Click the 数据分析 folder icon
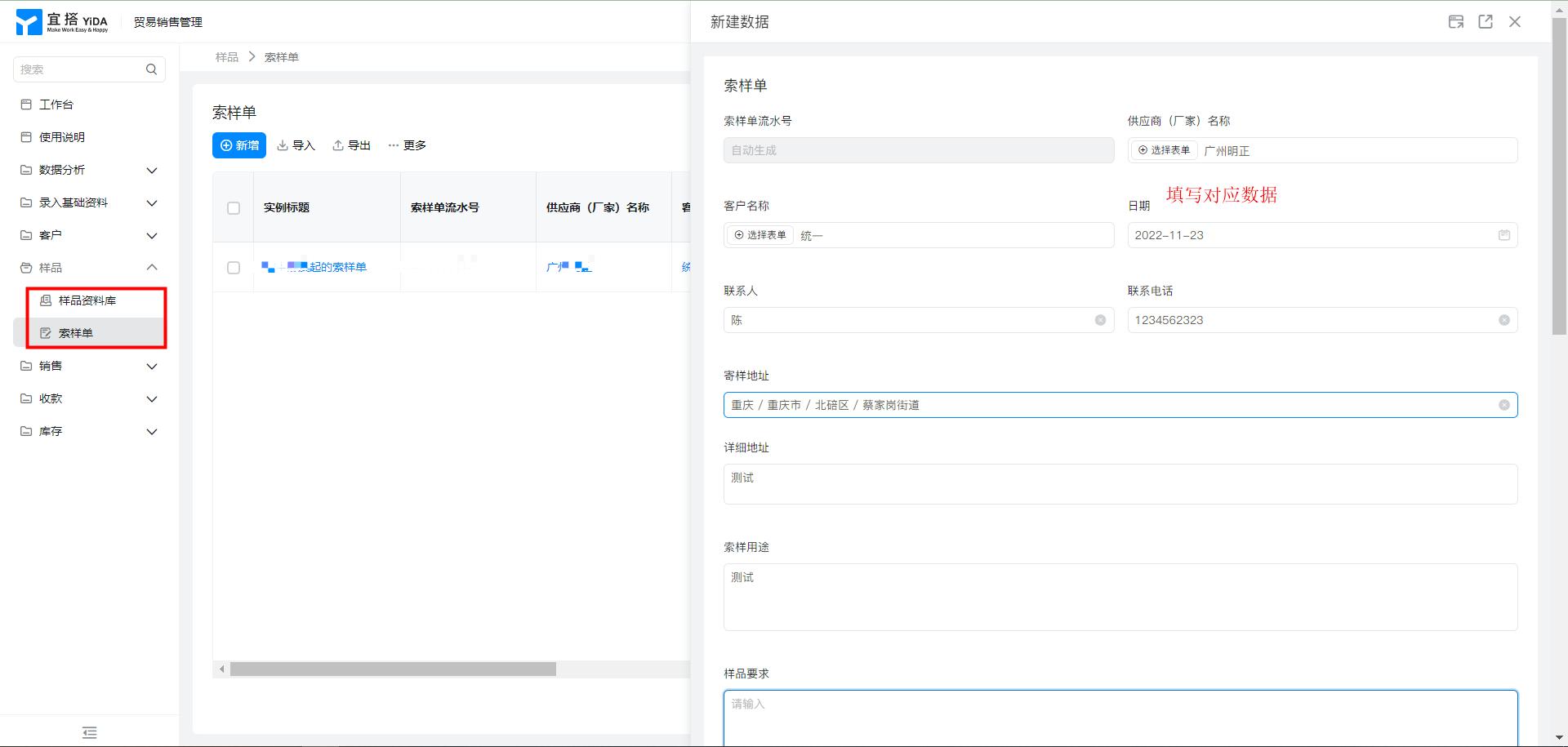 tap(26, 170)
